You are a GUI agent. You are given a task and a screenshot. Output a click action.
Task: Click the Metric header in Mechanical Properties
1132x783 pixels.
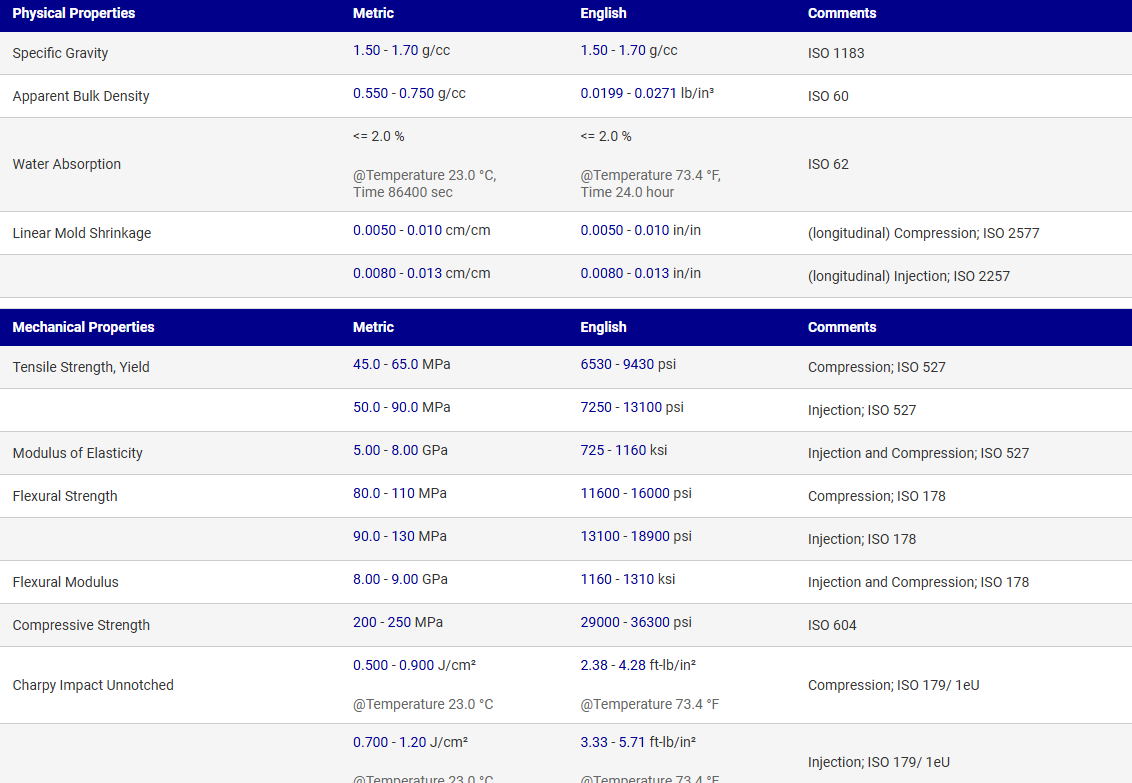click(x=373, y=328)
